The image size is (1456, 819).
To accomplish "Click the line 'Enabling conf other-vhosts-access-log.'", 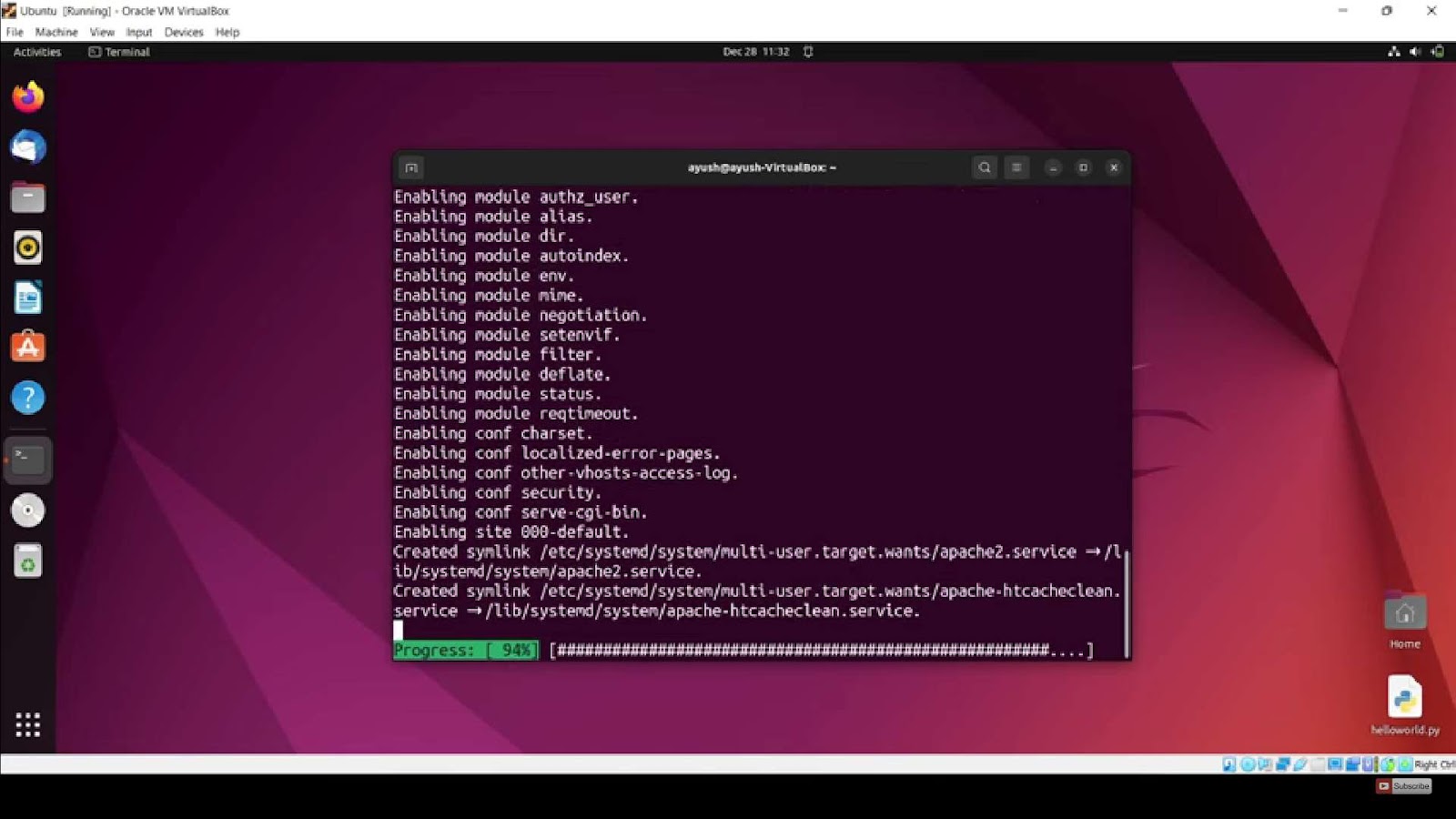I will [x=566, y=472].
